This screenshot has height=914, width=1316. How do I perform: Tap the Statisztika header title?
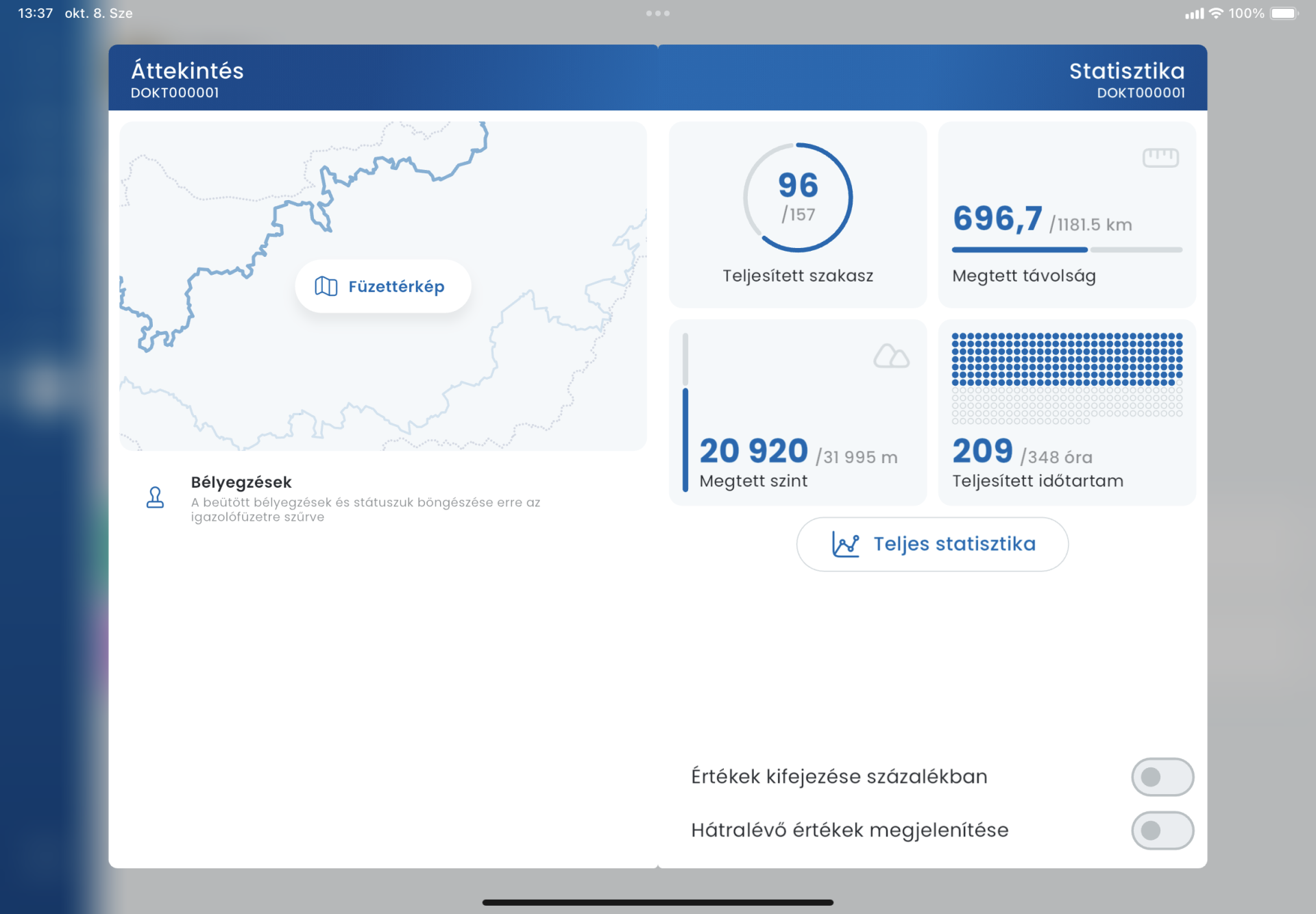click(x=1126, y=71)
